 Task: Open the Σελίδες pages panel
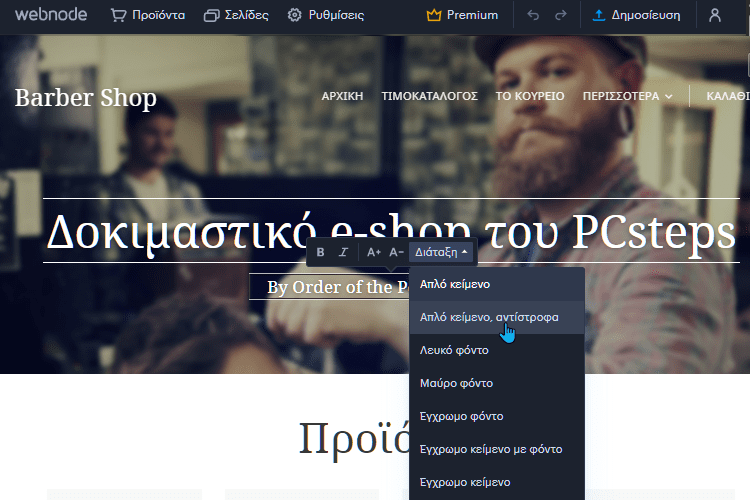coord(236,15)
